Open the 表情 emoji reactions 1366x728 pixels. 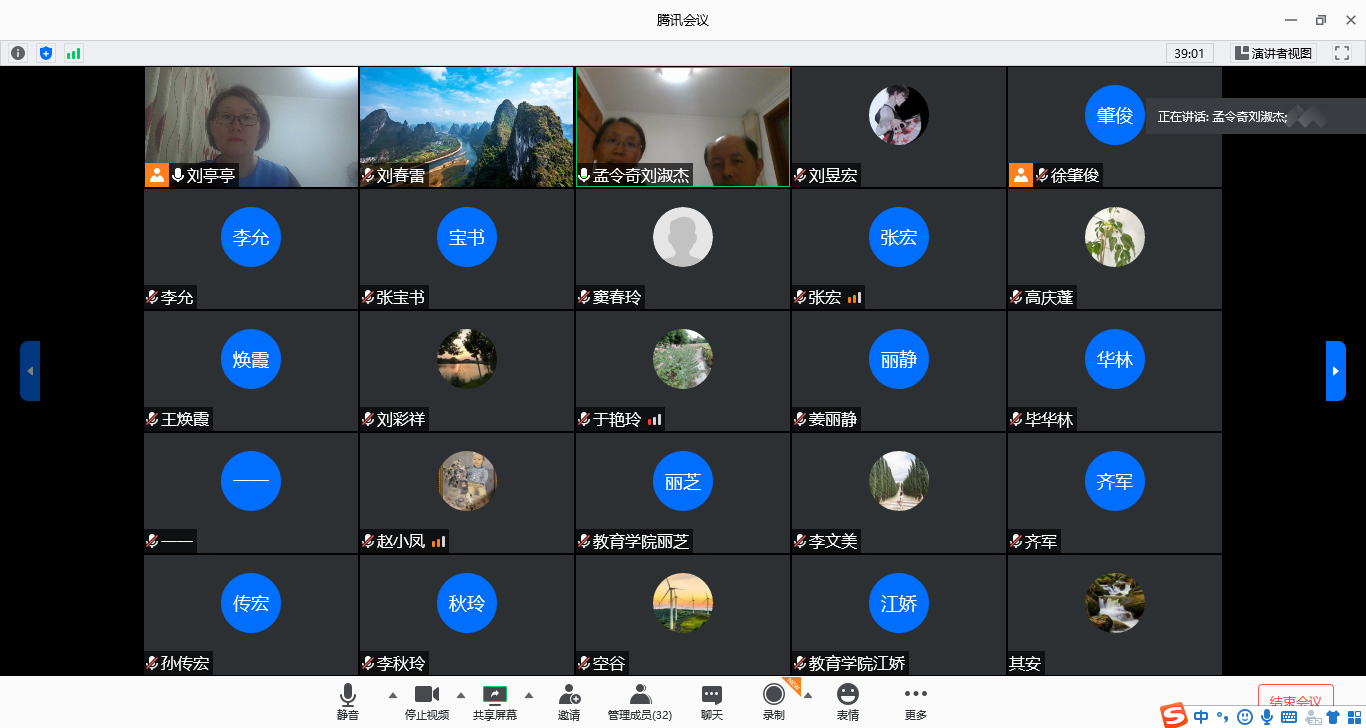[848, 702]
